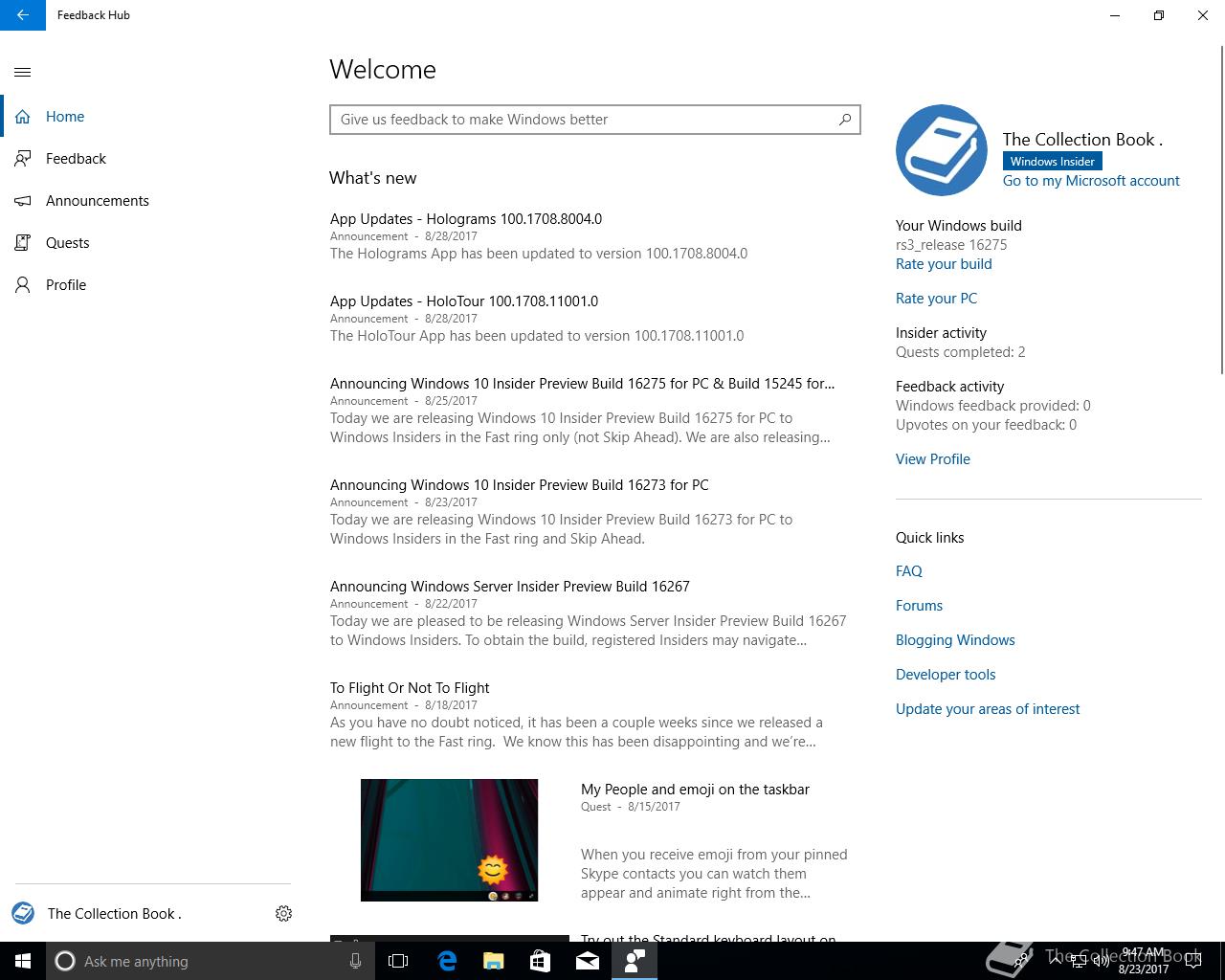Click Rate your build link

tap(944, 264)
